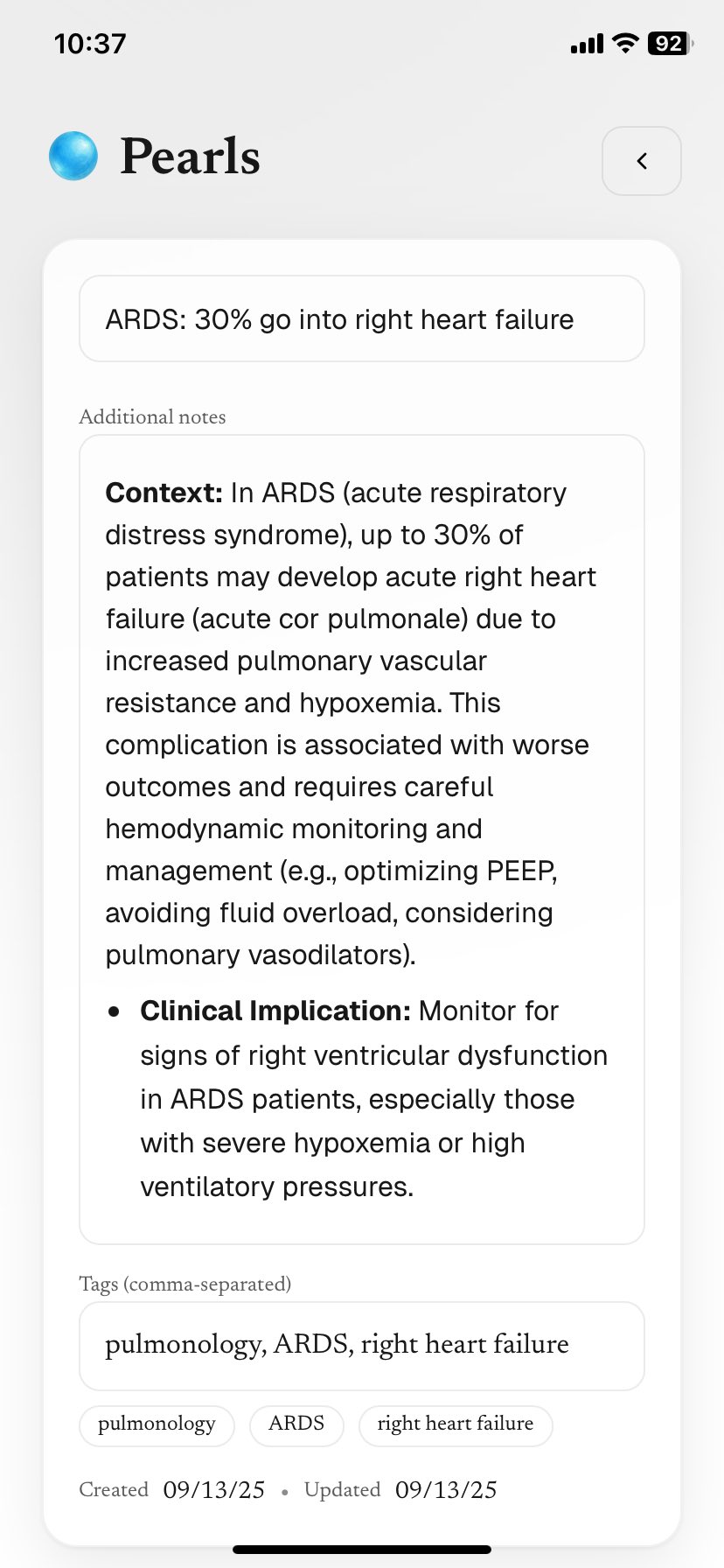Place cursor in the Context paragraph

[x=351, y=724]
